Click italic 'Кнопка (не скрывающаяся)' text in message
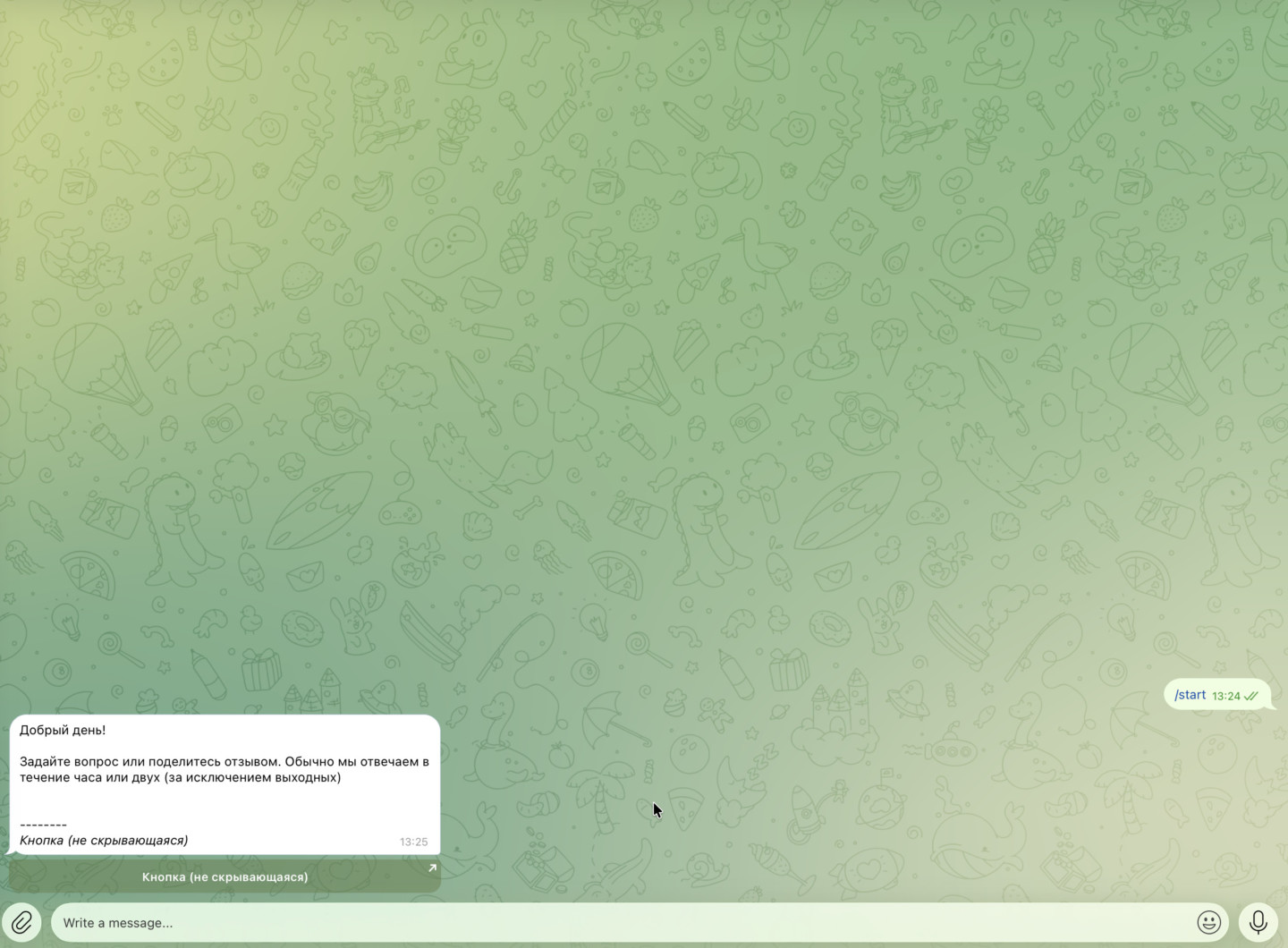Viewport: 1288px width, 948px height. [104, 840]
